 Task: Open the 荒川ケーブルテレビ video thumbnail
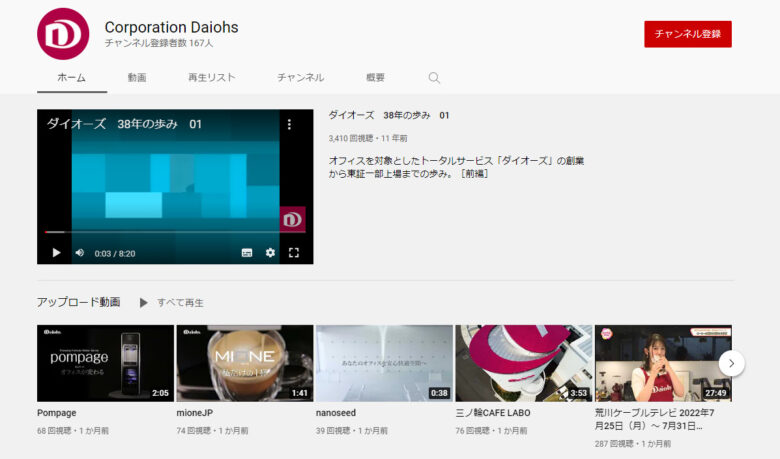663,363
